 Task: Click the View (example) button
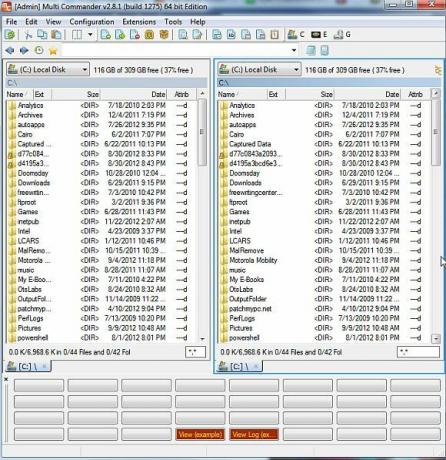[x=200, y=434]
